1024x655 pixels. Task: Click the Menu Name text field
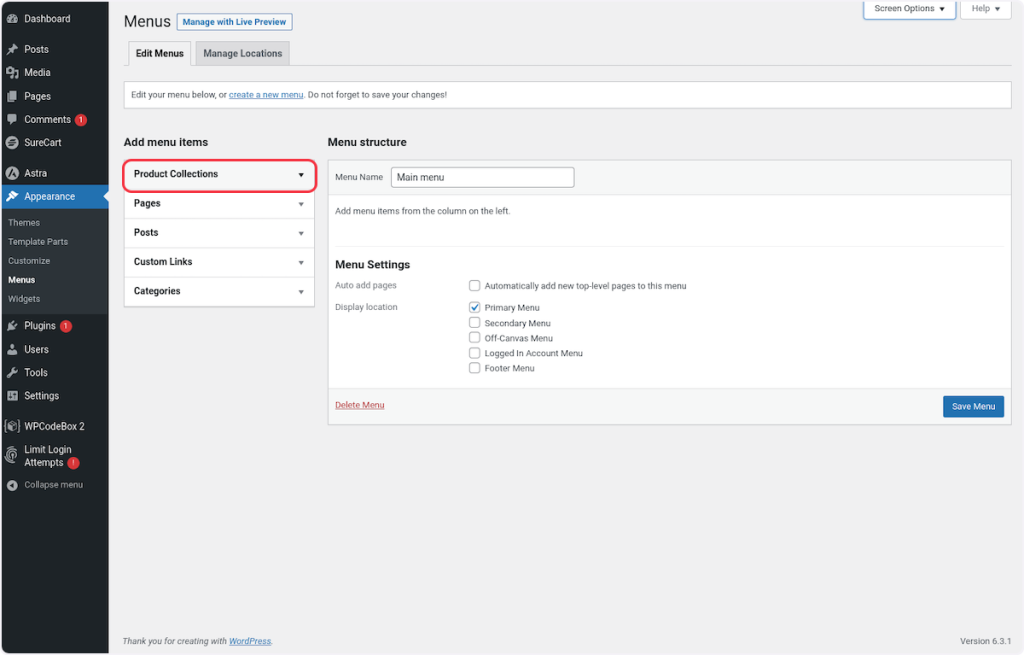(x=482, y=177)
